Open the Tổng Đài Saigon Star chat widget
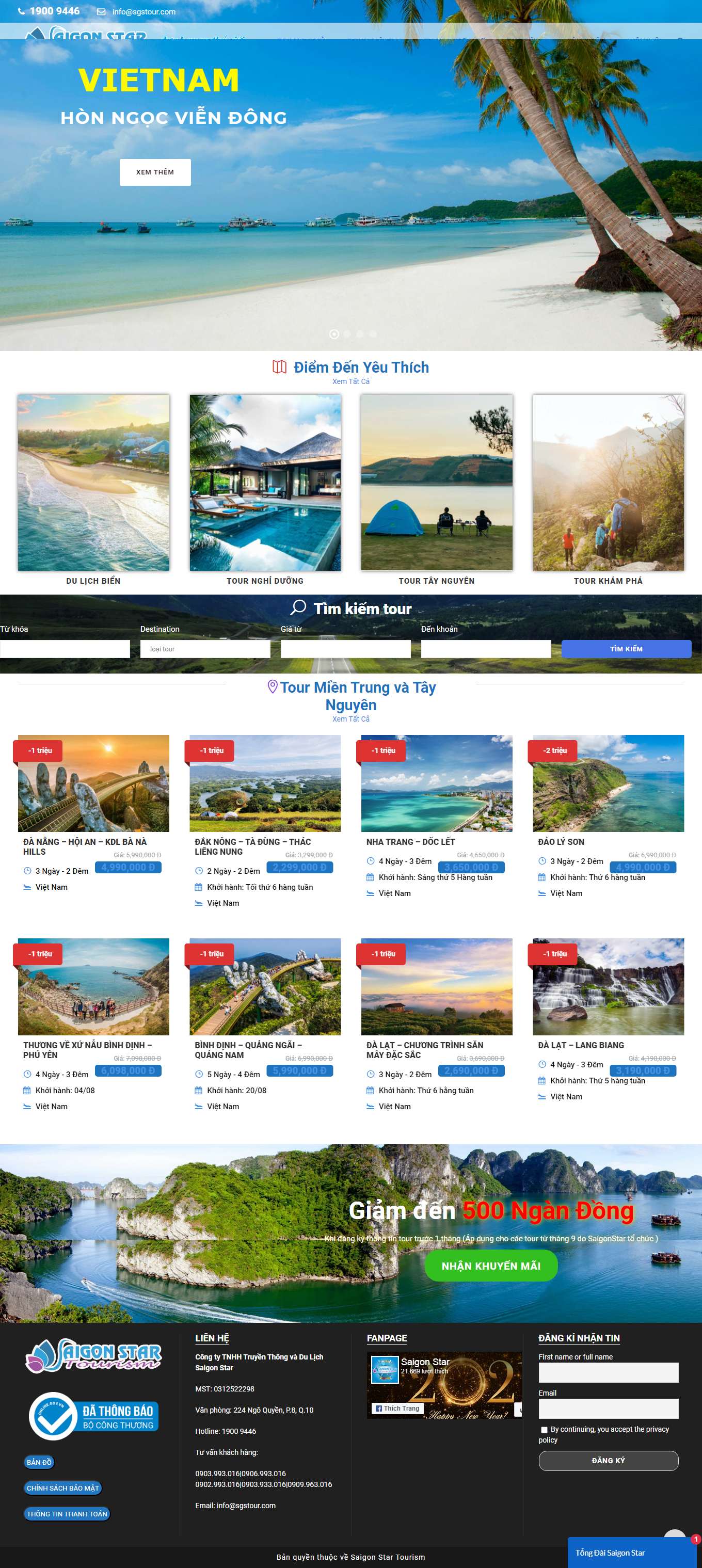Screen dimensions: 702x1568 click(x=632, y=1552)
